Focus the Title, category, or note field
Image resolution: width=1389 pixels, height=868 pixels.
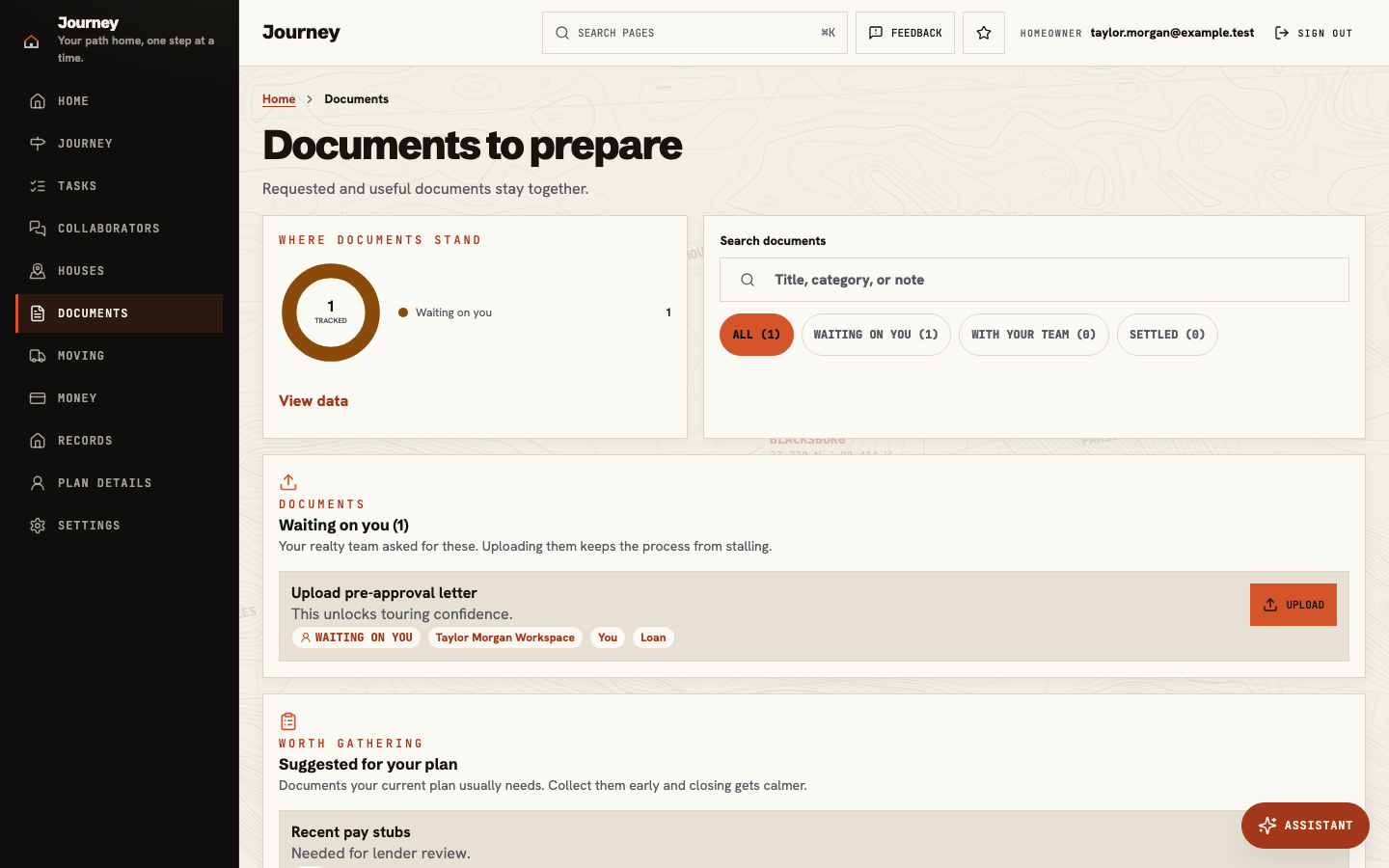1034,280
